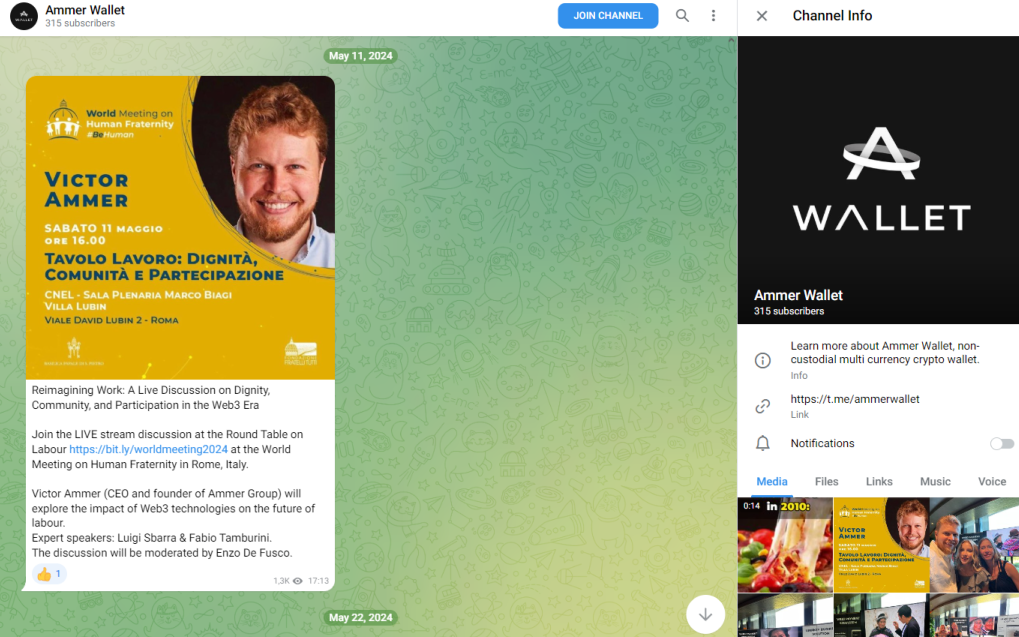
Task: Click the 'Learn more about Ammer Wallet' description
Action: pyautogui.click(x=884, y=352)
